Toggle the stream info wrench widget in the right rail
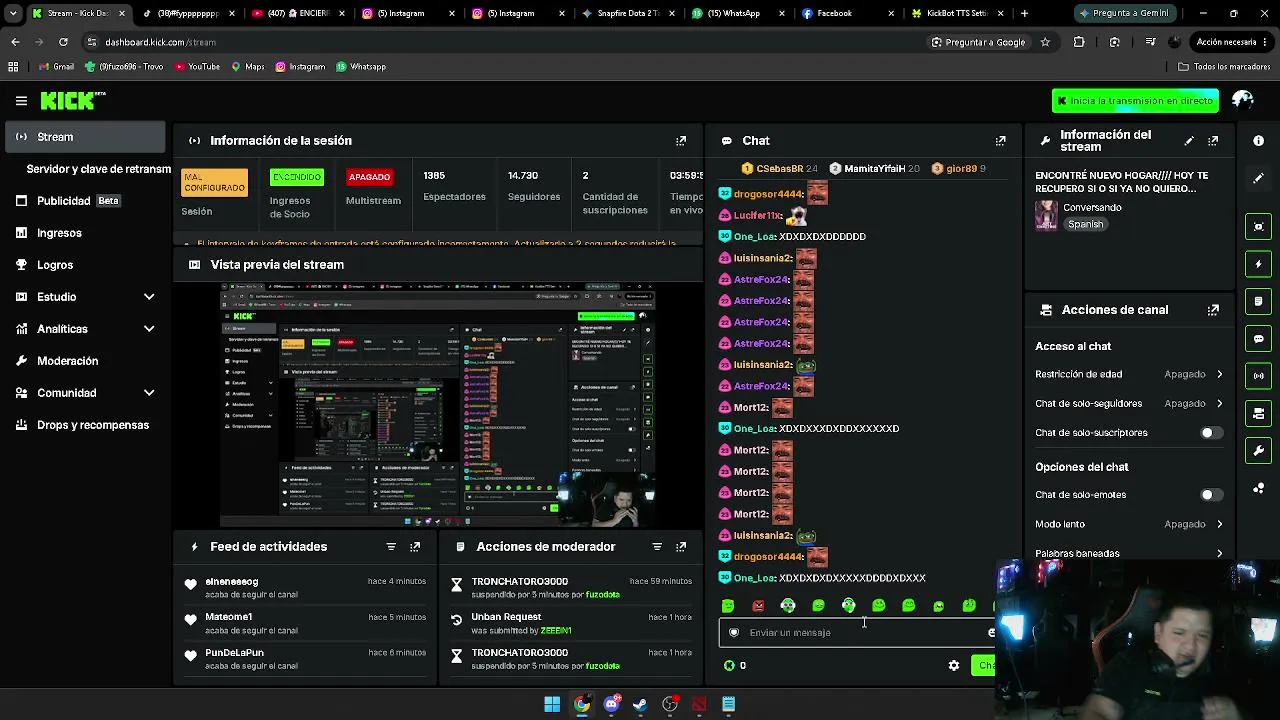This screenshot has width=1280, height=720. coord(1259,451)
